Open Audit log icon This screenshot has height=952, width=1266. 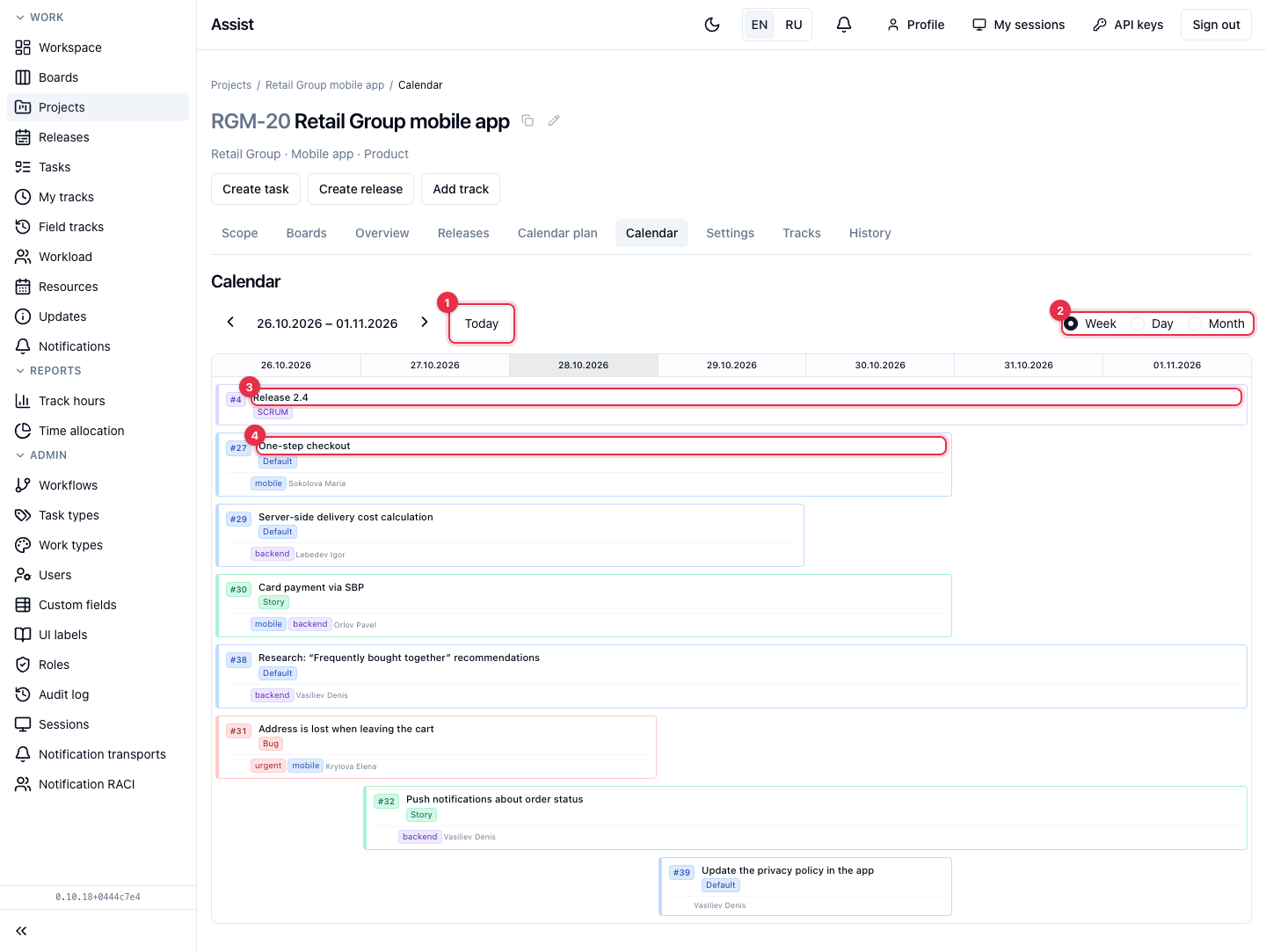coord(23,694)
